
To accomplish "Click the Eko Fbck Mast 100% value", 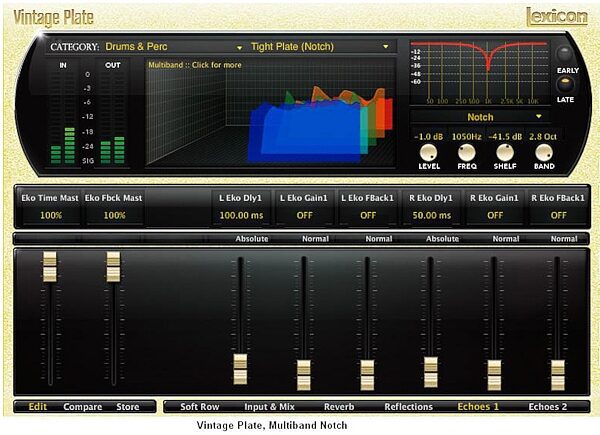I will click(114, 215).
